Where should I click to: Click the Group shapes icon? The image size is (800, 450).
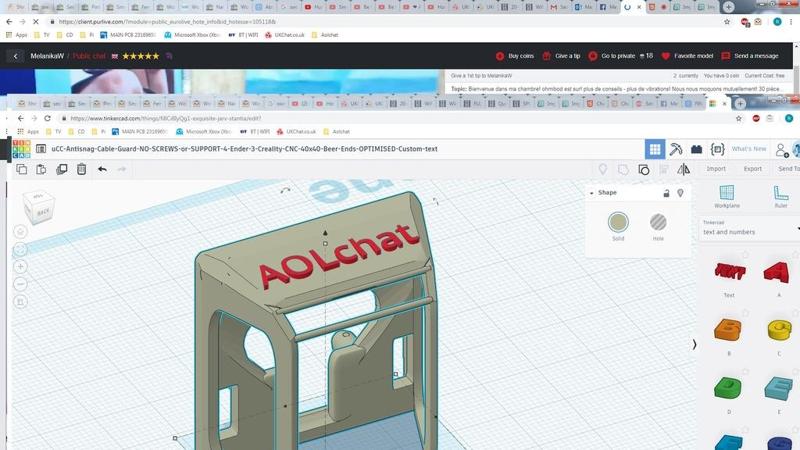pyautogui.click(x=623, y=169)
